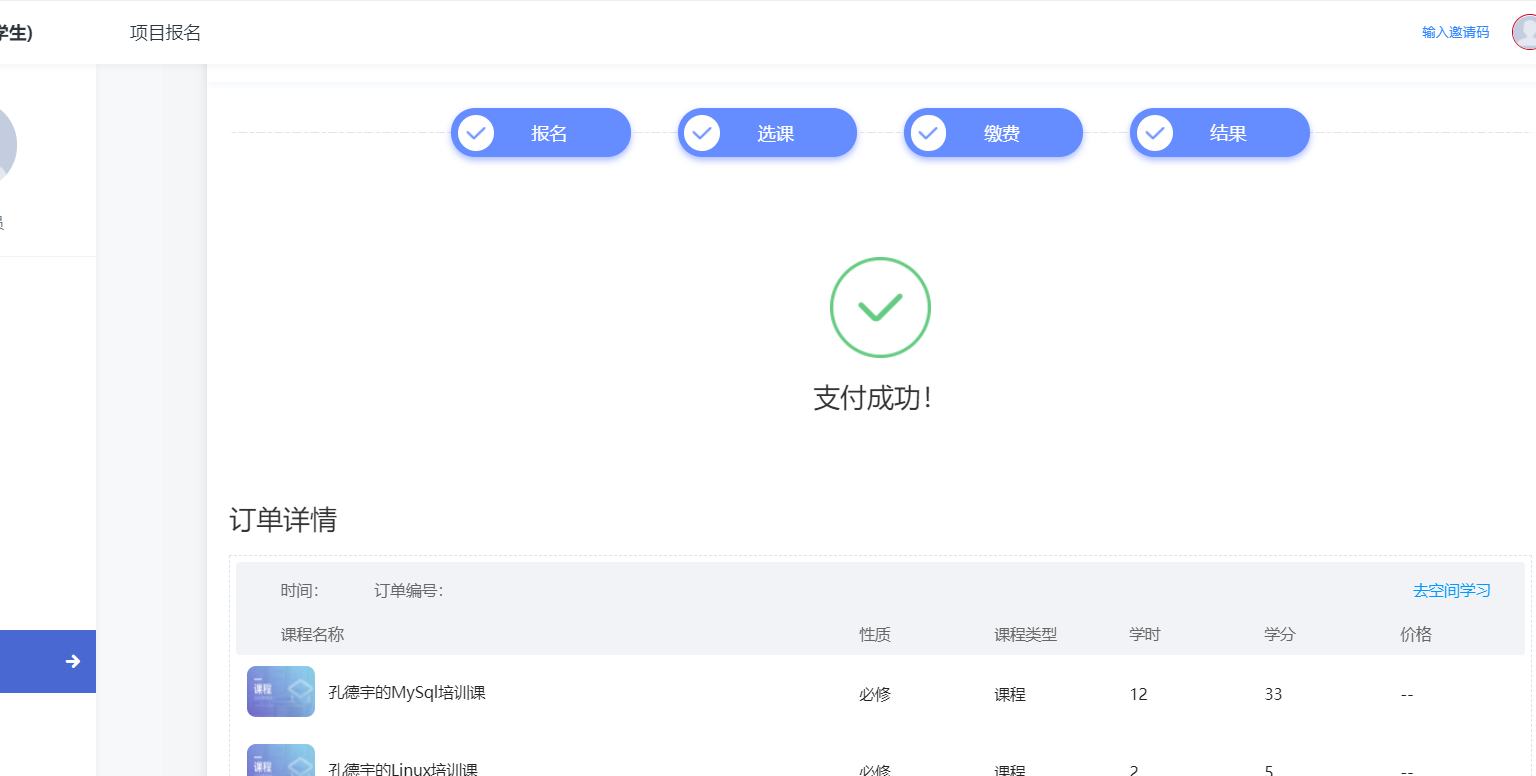Open the 去空间学习 link

coord(1451,591)
